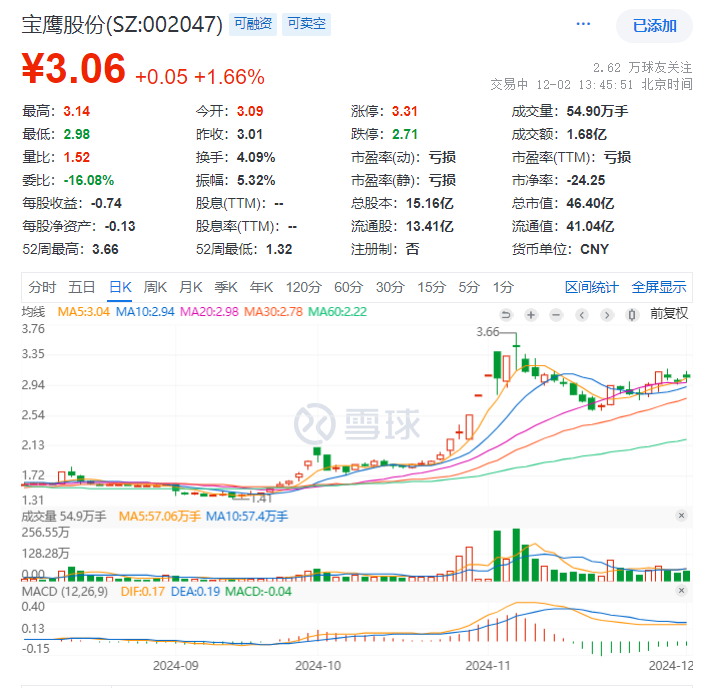709x688 pixels.
Task: Click the 2024-11 date axis label
Action: coord(488,666)
